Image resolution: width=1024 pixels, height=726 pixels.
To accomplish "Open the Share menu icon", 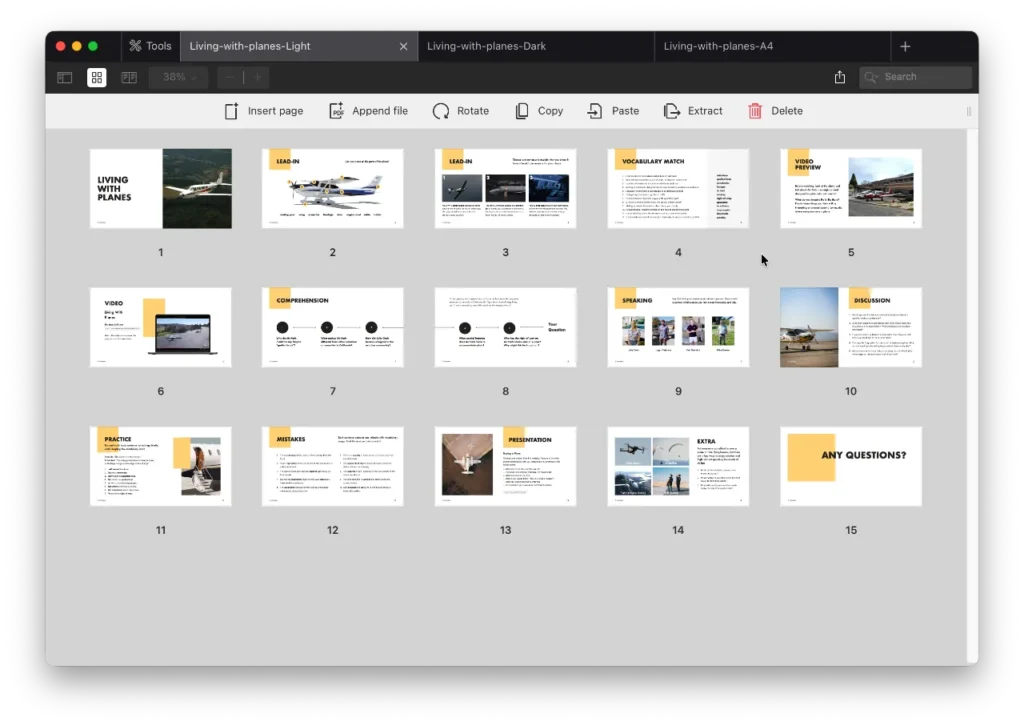I will click(840, 77).
